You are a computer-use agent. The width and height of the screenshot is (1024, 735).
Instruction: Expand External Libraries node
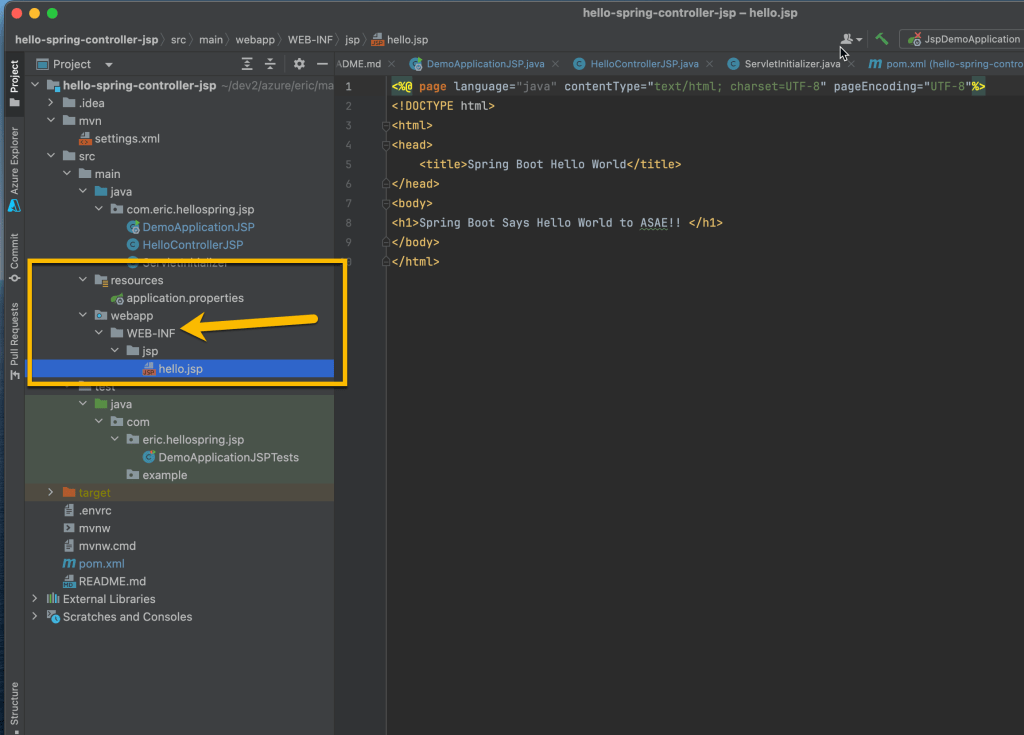coord(35,599)
